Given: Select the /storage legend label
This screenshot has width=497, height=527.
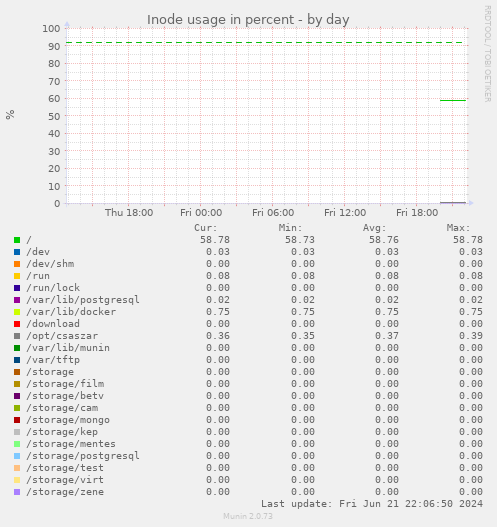Looking at the screenshot, I should [x=50, y=372].
